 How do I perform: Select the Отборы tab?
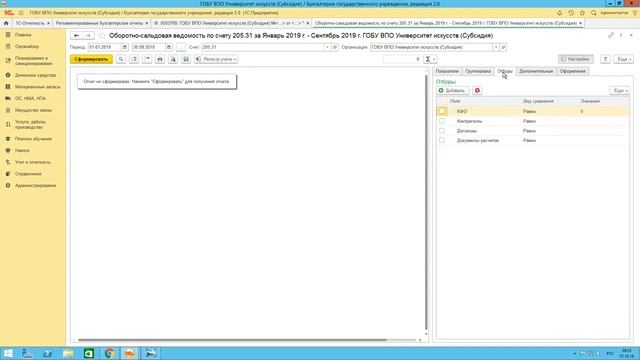(505, 71)
